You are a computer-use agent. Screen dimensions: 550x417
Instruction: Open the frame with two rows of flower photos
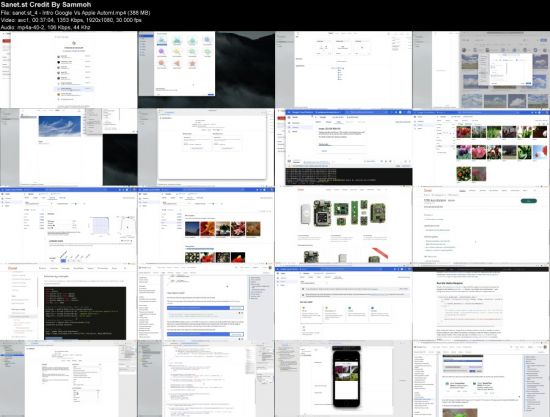pyautogui.click(x=206, y=225)
